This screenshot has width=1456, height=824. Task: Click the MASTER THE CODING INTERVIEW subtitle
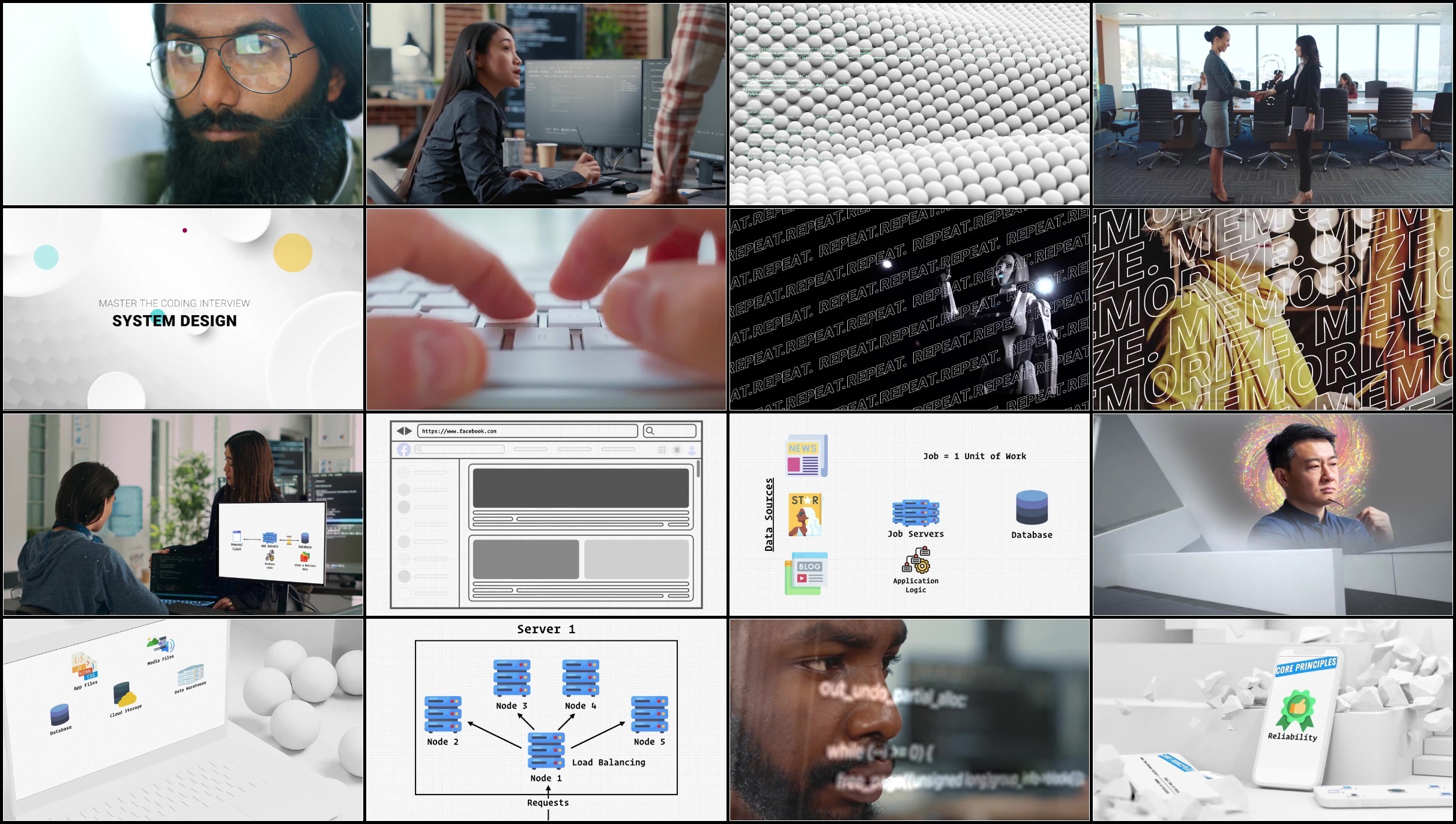[x=175, y=304]
